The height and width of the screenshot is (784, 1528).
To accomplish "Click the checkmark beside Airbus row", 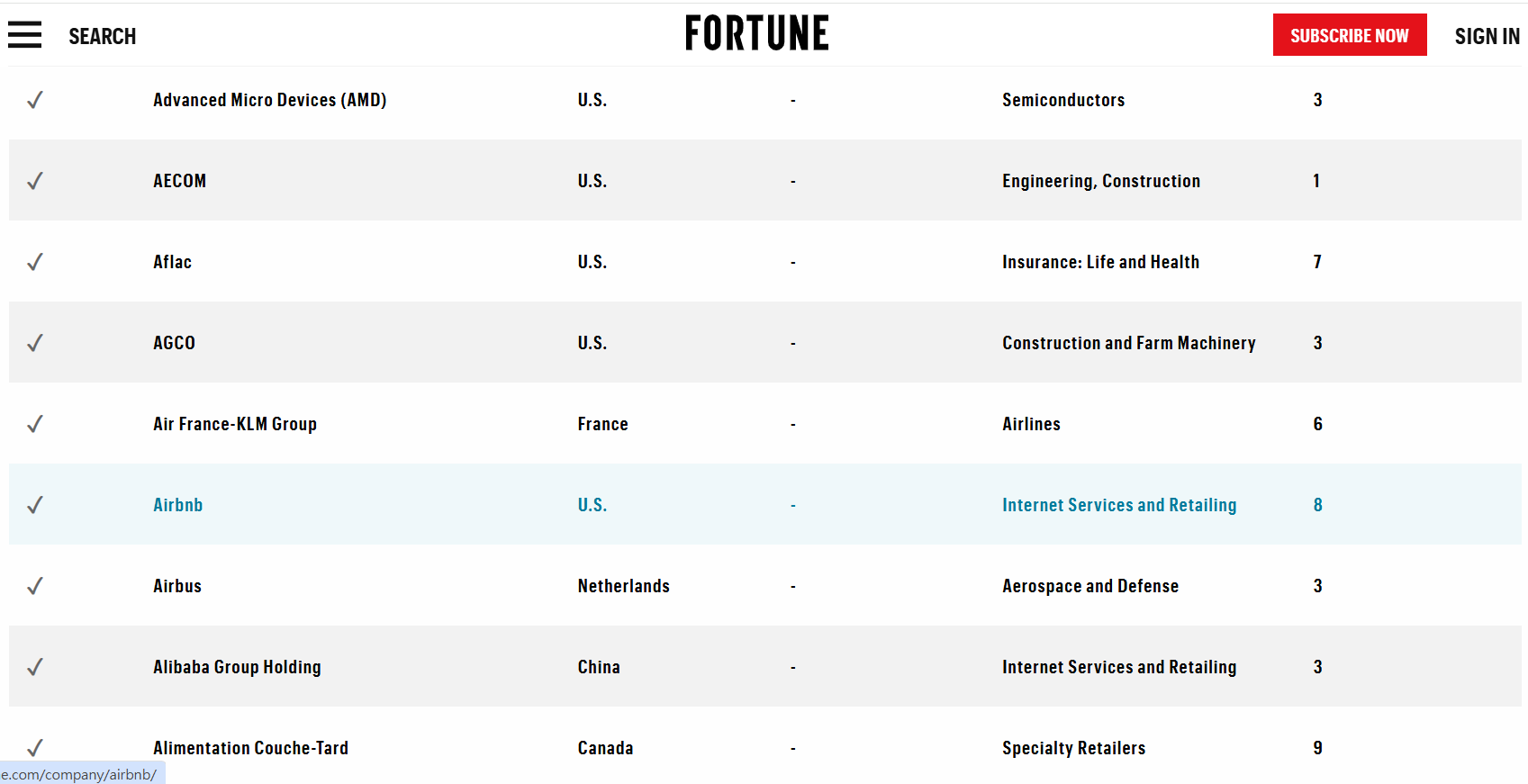I will pos(35,586).
